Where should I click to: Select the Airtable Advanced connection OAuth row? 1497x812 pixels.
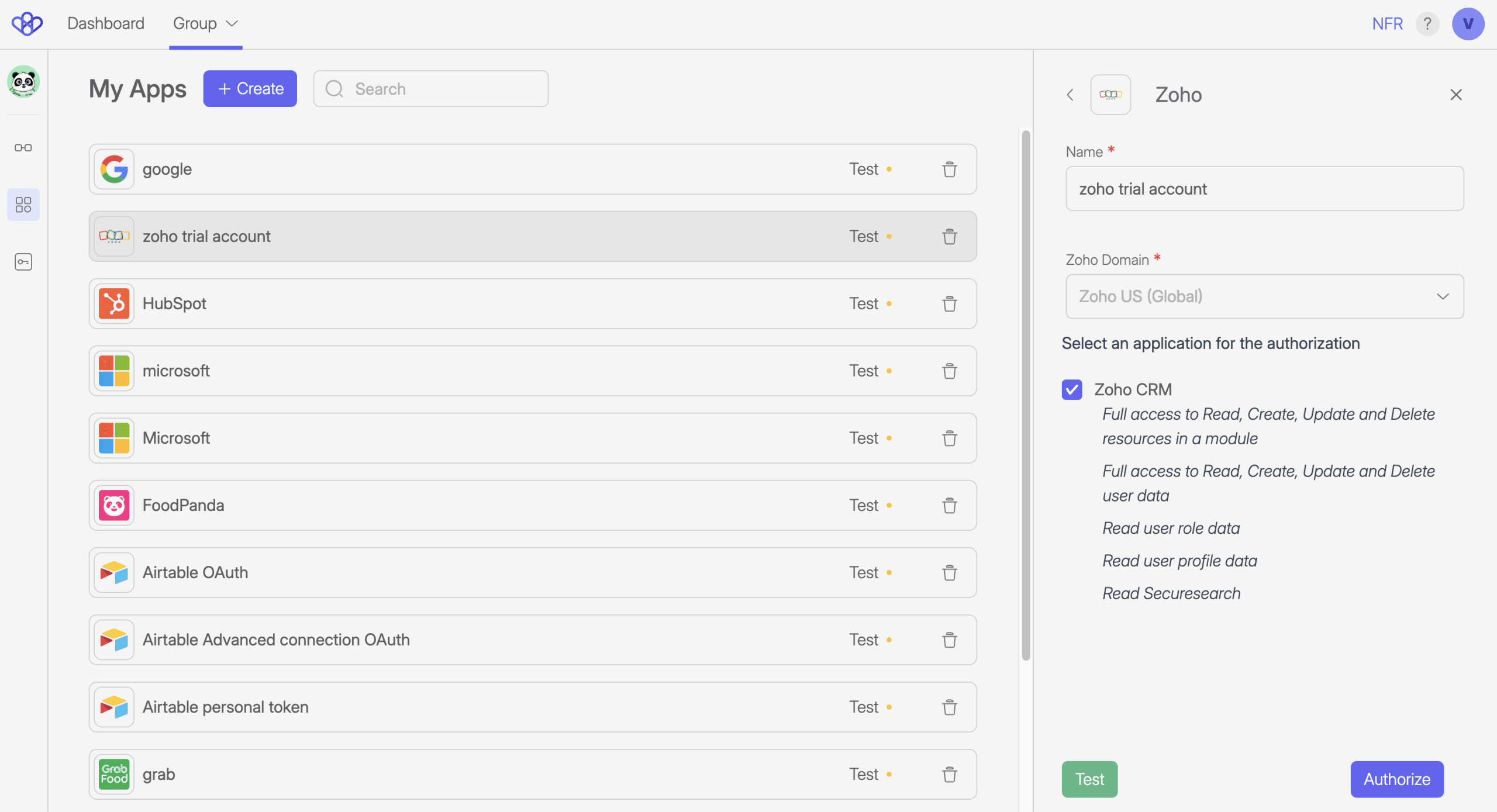(x=533, y=640)
